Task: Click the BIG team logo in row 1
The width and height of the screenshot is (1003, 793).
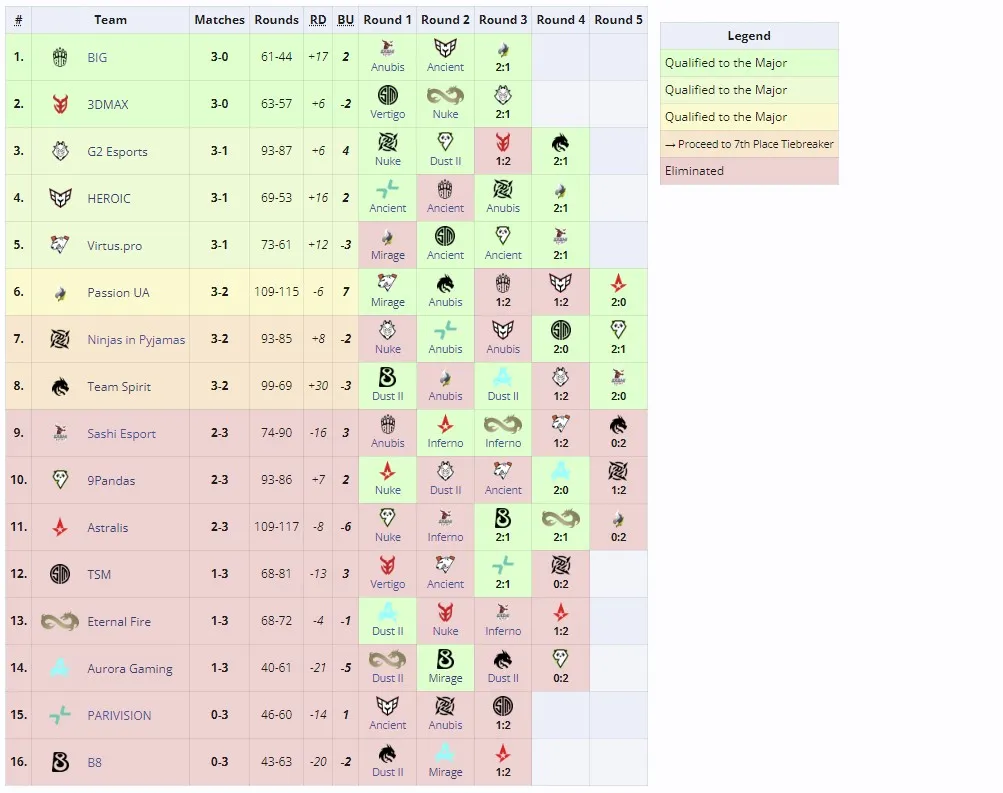Action: click(x=59, y=57)
